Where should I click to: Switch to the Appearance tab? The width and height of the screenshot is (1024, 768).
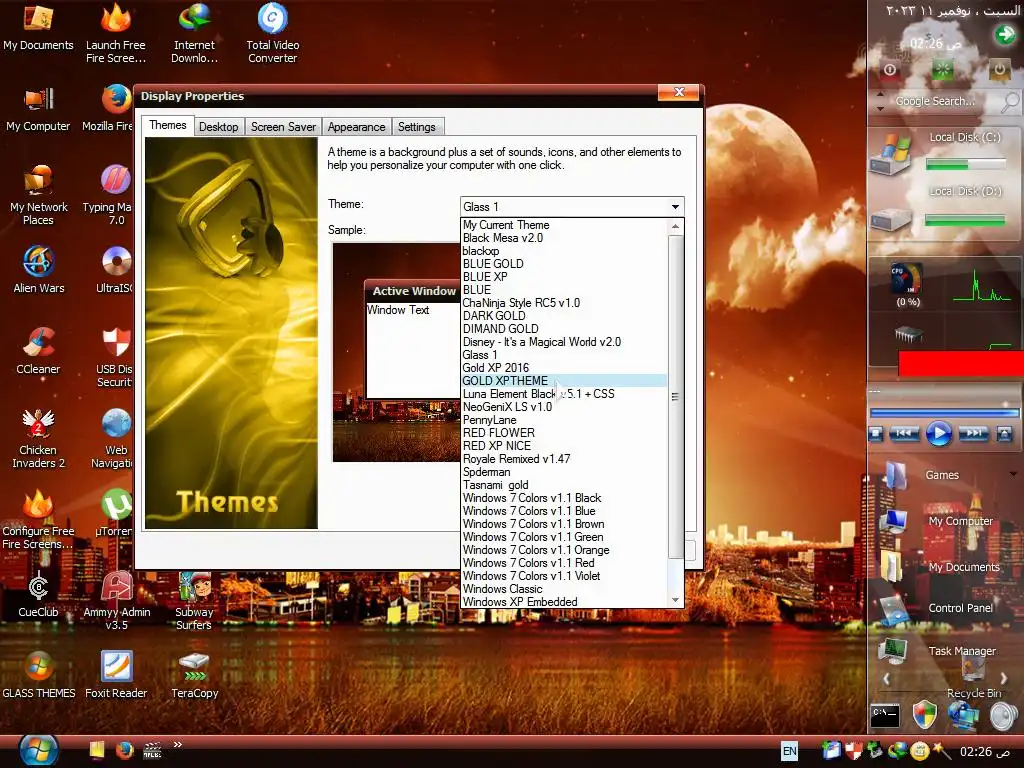click(356, 127)
